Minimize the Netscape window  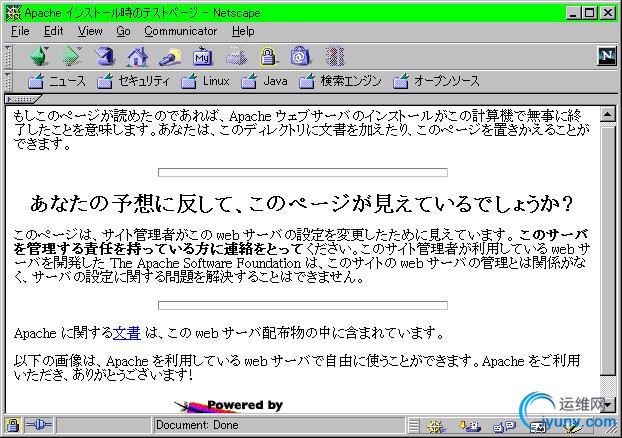(572, 13)
